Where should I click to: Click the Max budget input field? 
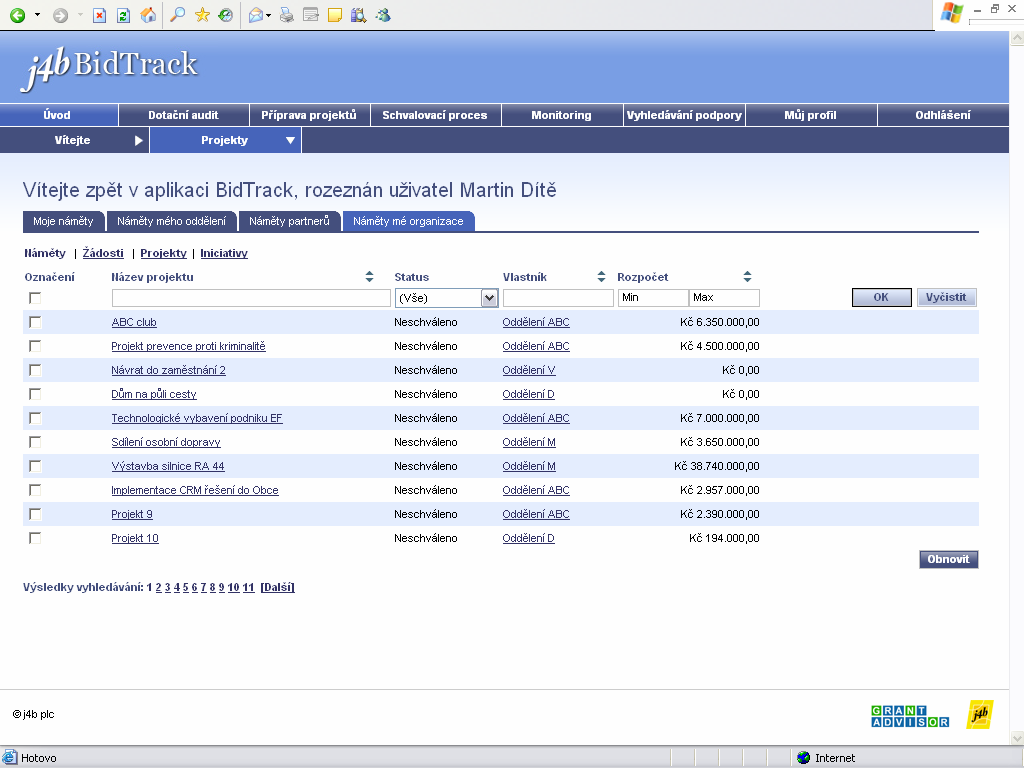[724, 298]
